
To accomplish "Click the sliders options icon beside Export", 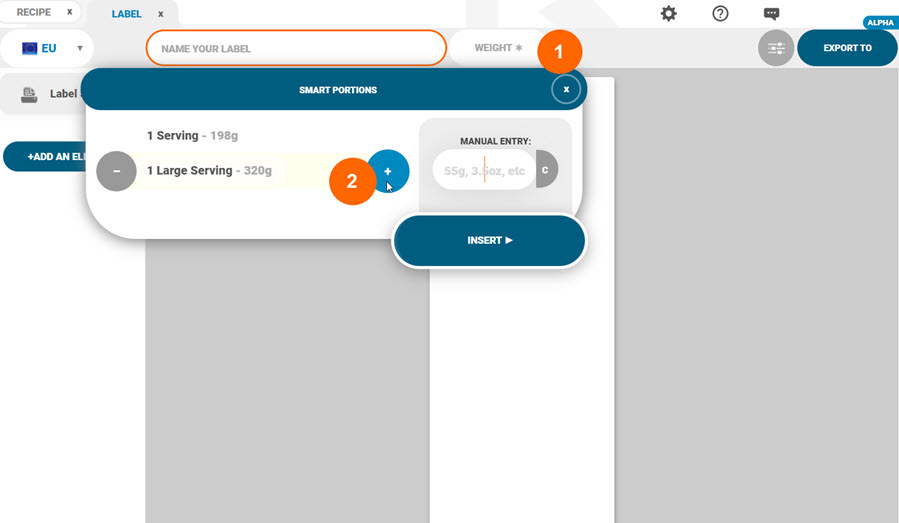I will [776, 48].
